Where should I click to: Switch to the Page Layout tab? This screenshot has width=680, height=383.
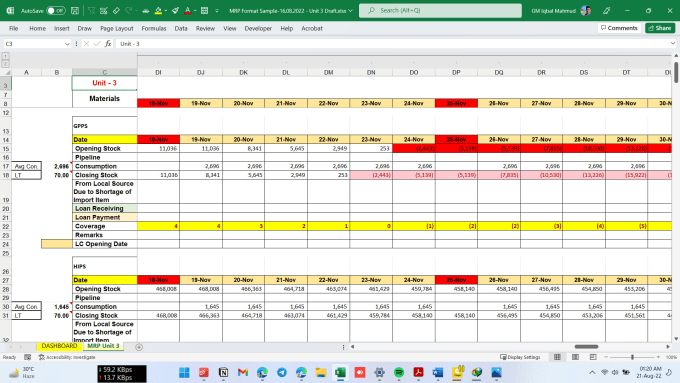117,28
